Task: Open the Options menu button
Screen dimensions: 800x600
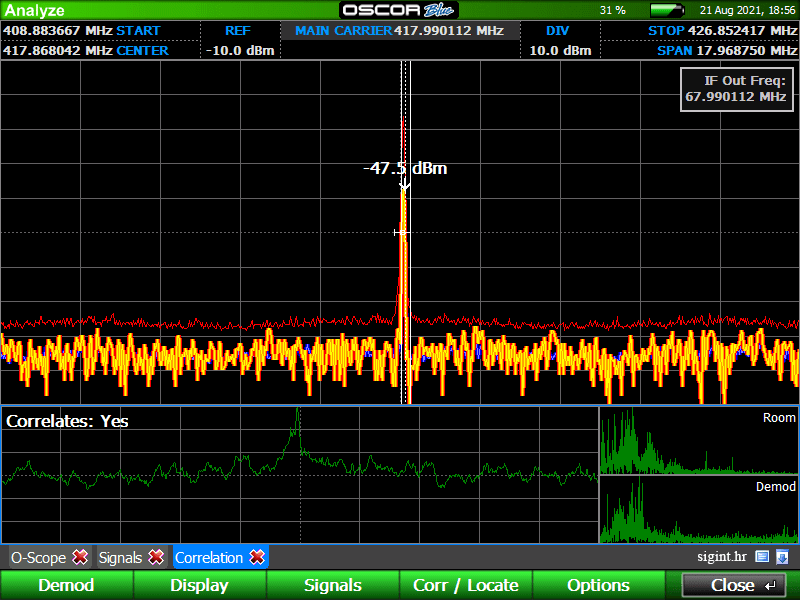Action: [598, 585]
